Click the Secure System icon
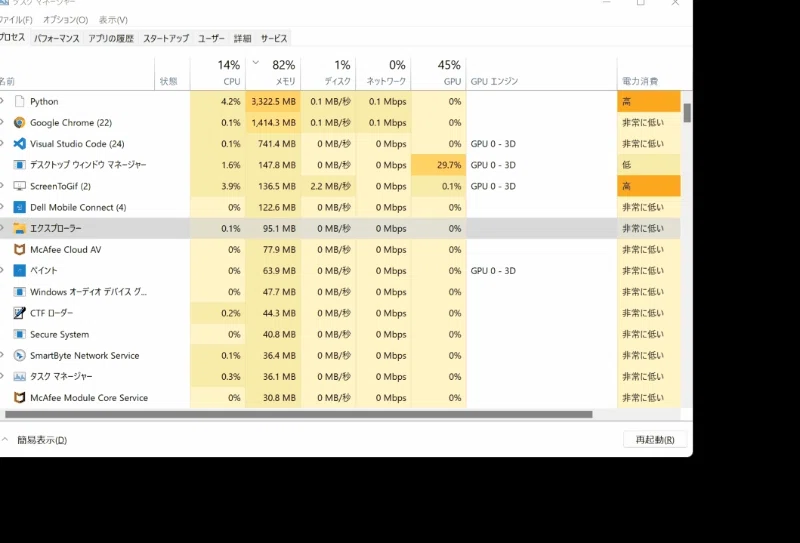Screen dimensions: 800x543 19,334
